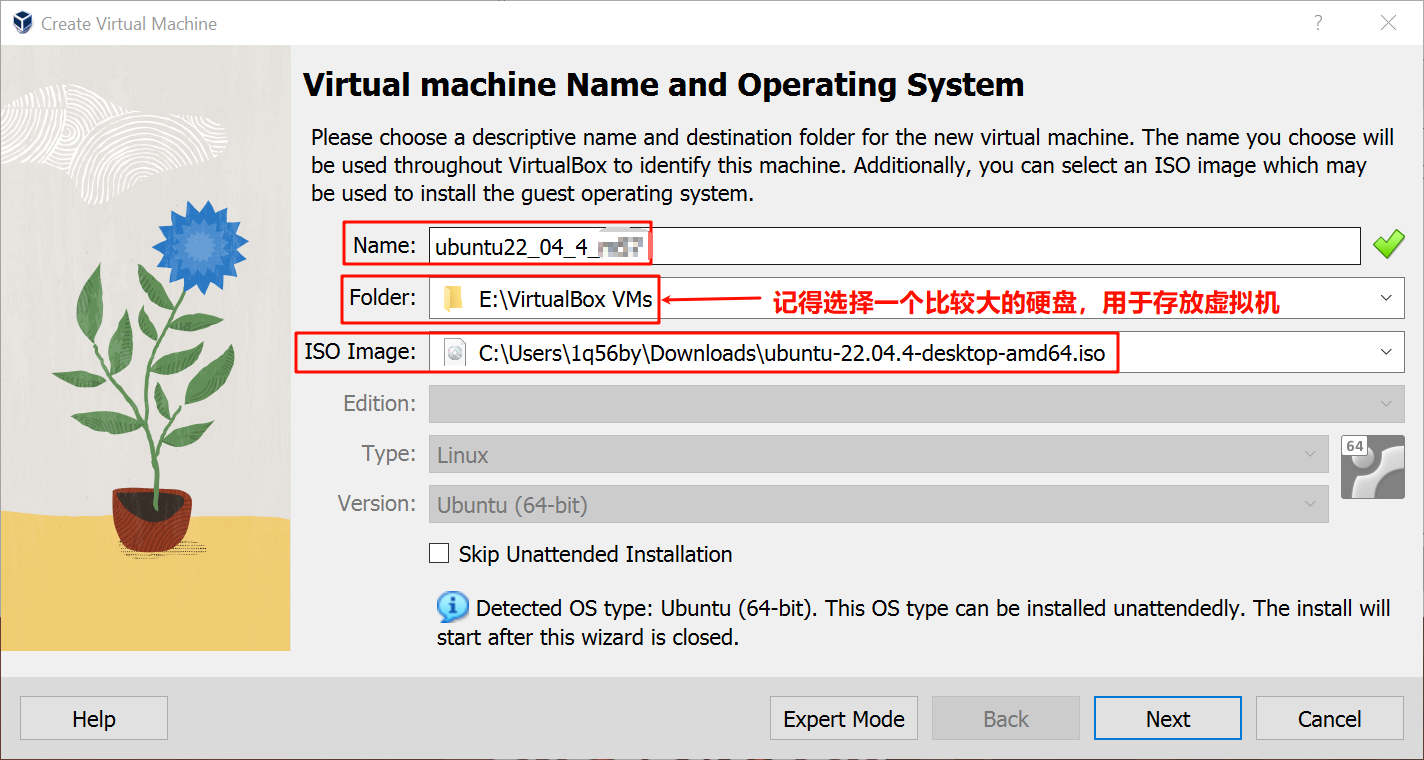The width and height of the screenshot is (1424, 760).
Task: Click the disc icon in ISO Image field
Action: tap(455, 352)
